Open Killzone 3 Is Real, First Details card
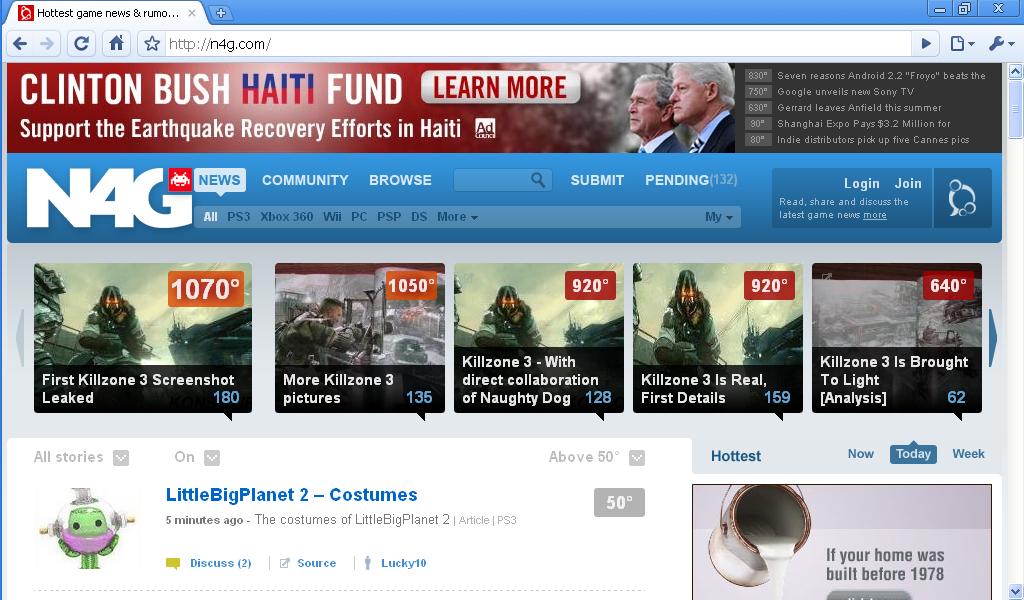 coord(718,338)
